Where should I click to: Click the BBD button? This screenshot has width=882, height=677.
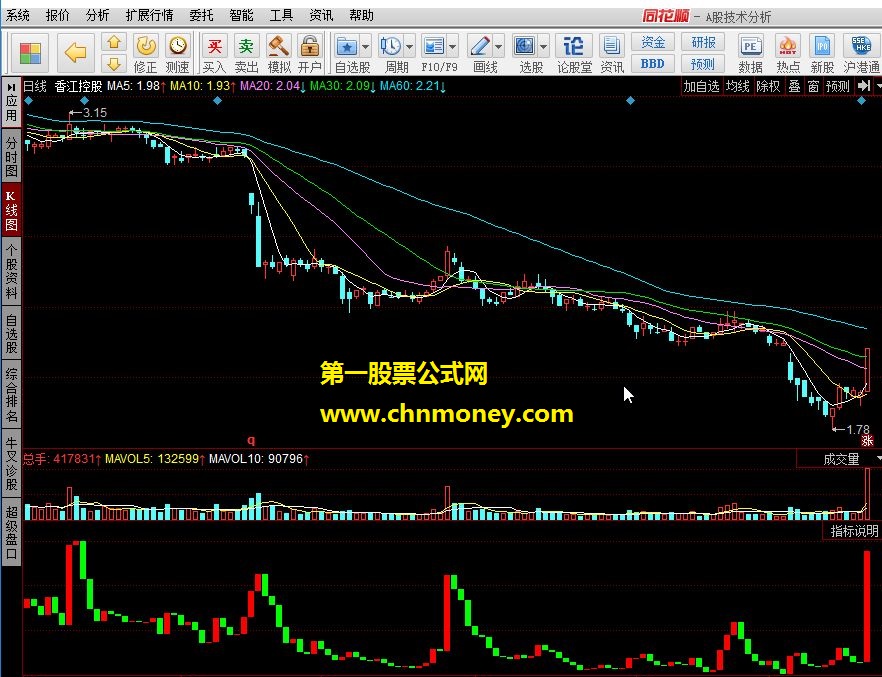(652, 64)
